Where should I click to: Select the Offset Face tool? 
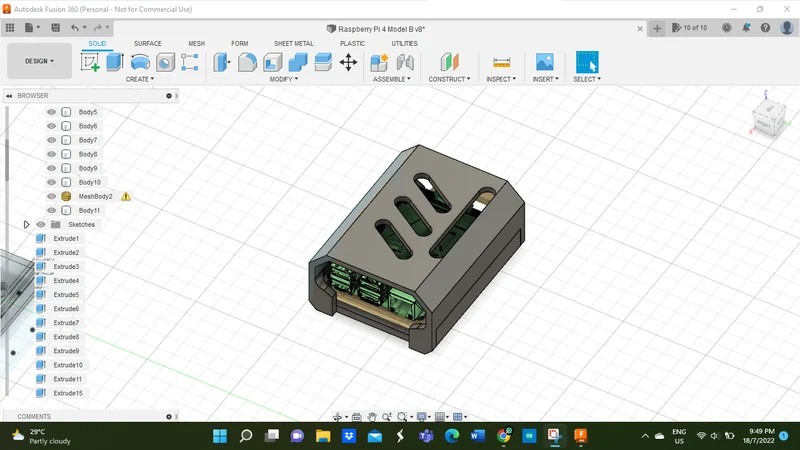pos(323,62)
